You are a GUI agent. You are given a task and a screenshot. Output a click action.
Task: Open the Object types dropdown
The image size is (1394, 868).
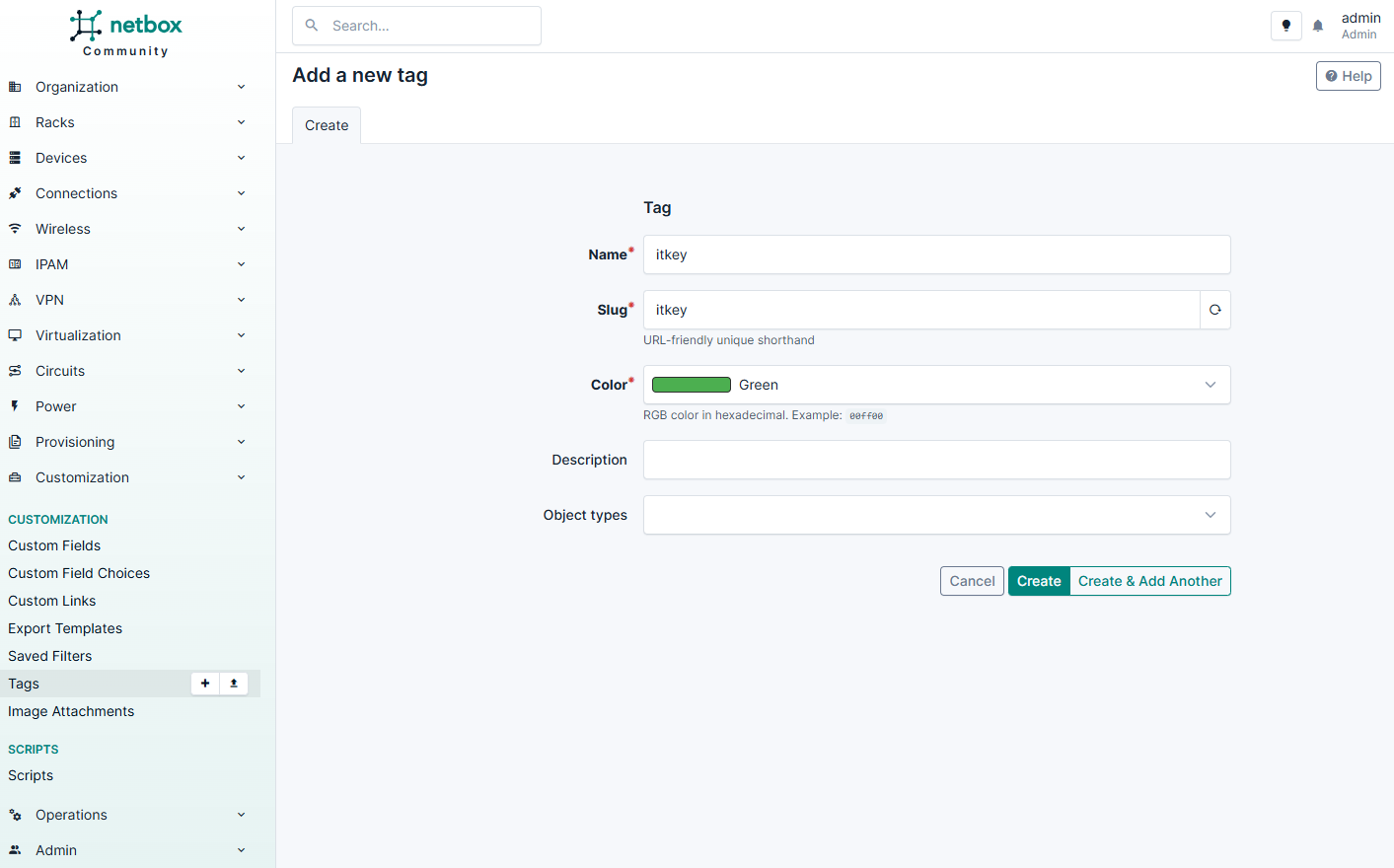(x=935, y=515)
